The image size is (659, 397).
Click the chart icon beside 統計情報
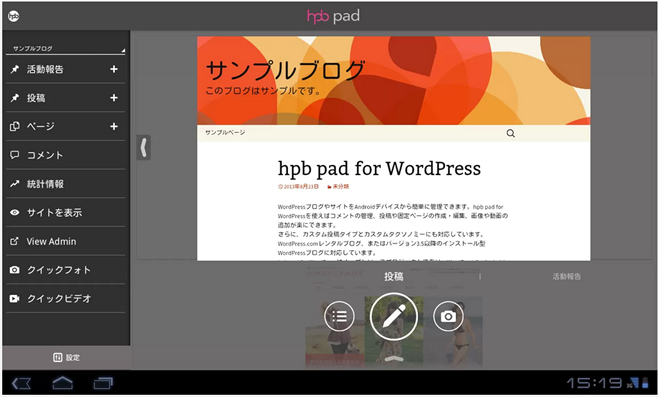pyautogui.click(x=15, y=184)
